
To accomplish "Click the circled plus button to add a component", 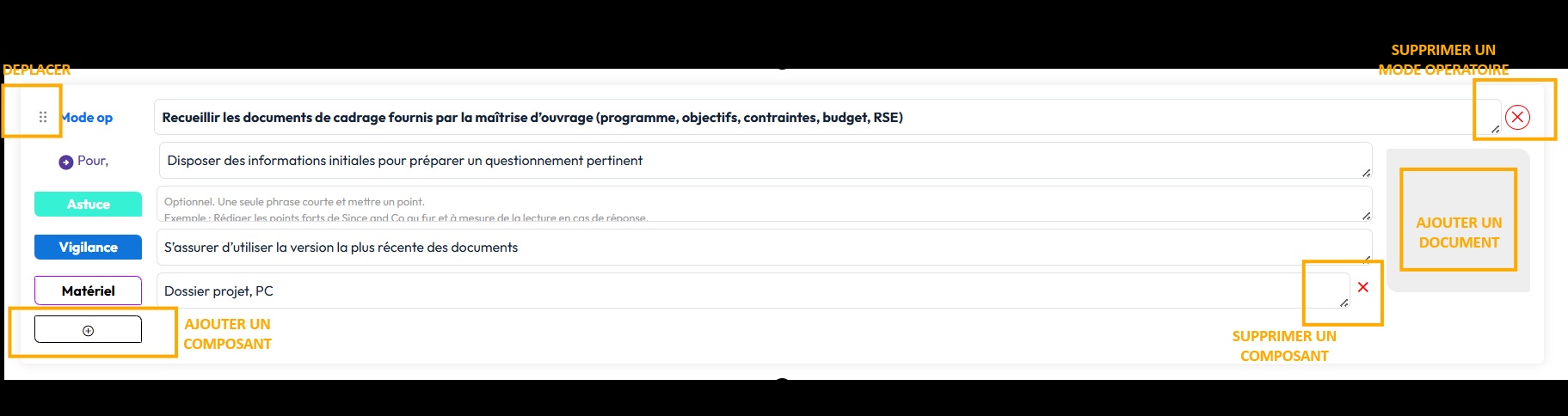I will [x=88, y=330].
